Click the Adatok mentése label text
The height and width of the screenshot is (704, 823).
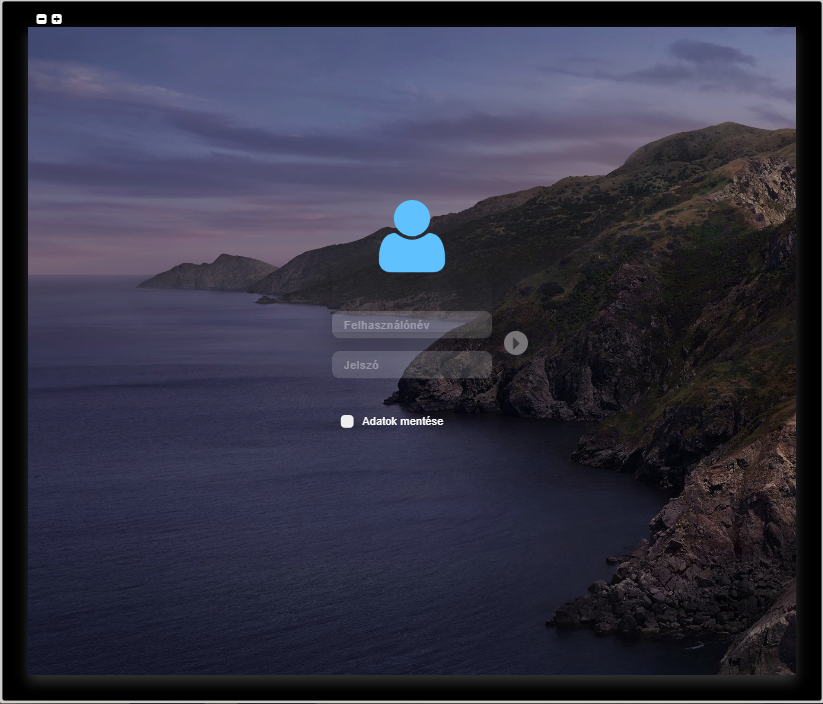(403, 422)
